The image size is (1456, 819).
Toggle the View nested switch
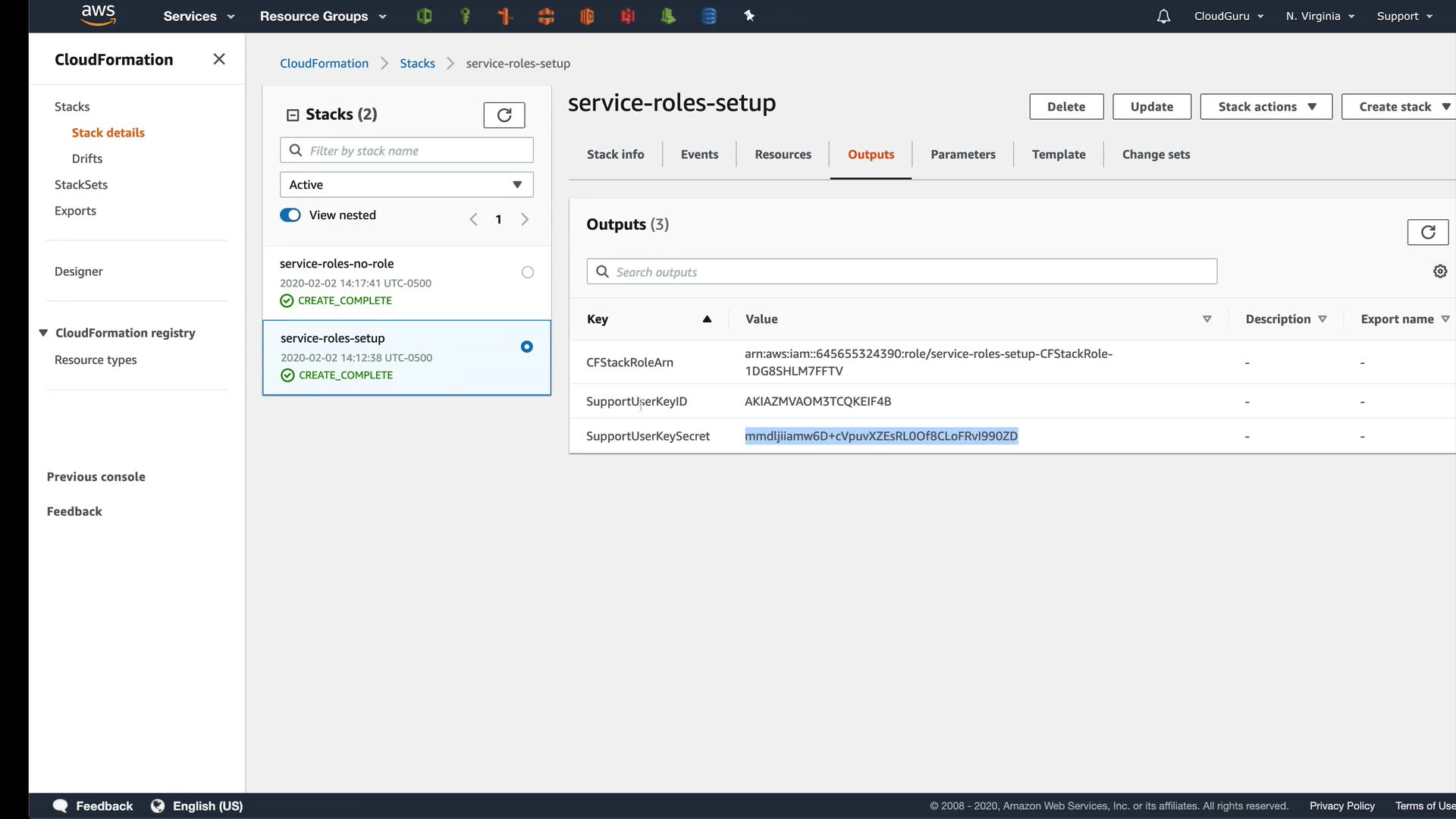290,215
